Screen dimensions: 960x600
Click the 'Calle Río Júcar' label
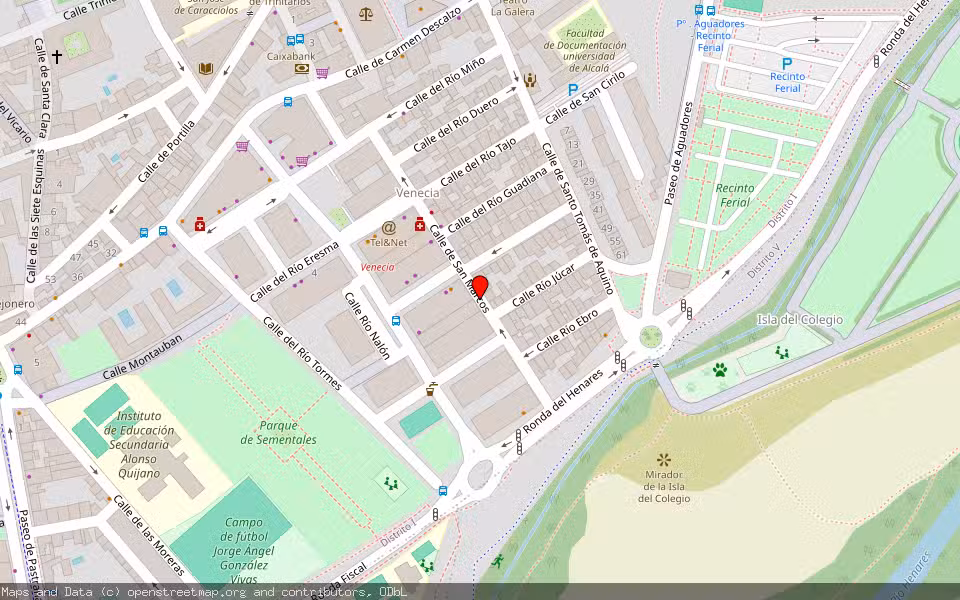[x=543, y=285]
